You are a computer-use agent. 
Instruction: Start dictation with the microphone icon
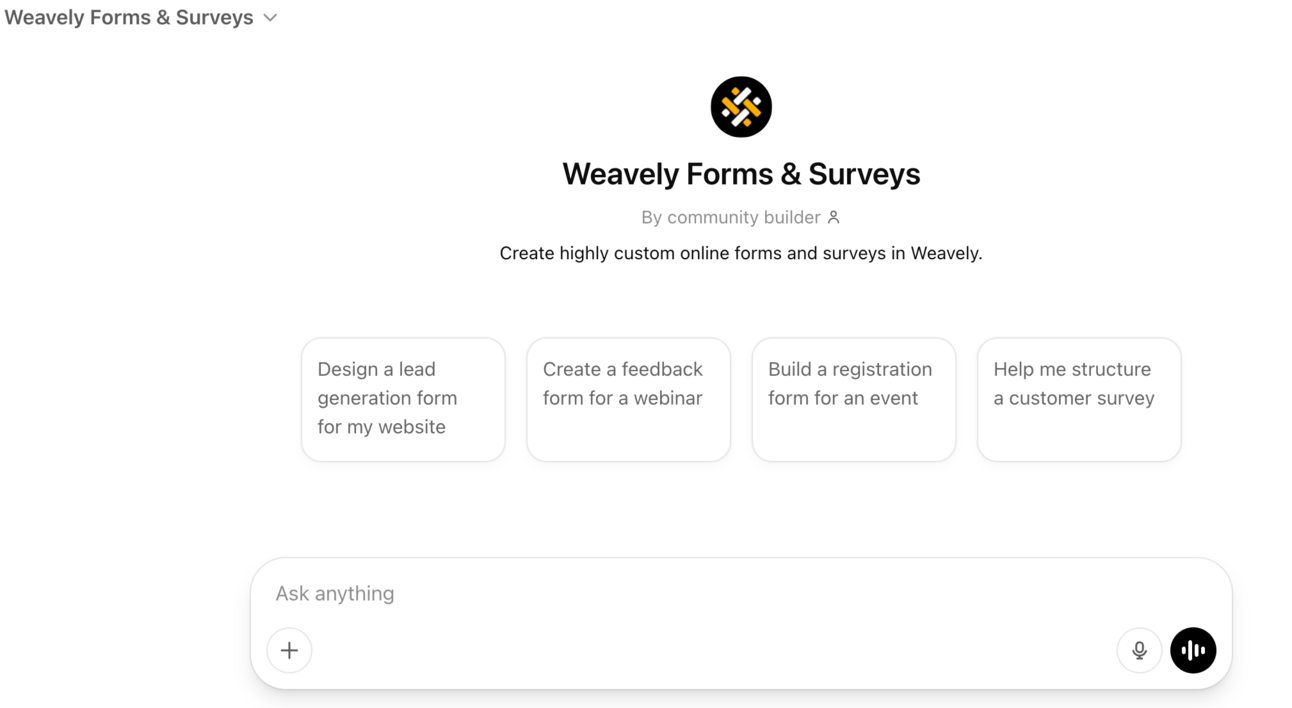point(1139,650)
